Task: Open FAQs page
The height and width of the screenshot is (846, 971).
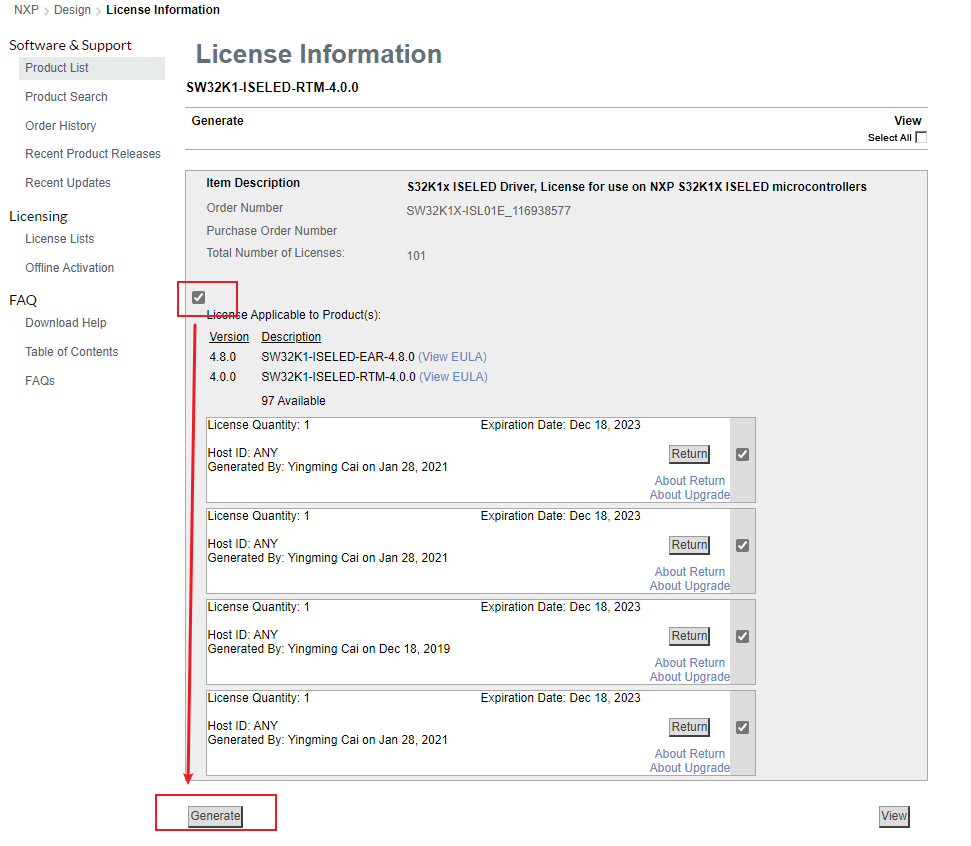Action: (40, 381)
